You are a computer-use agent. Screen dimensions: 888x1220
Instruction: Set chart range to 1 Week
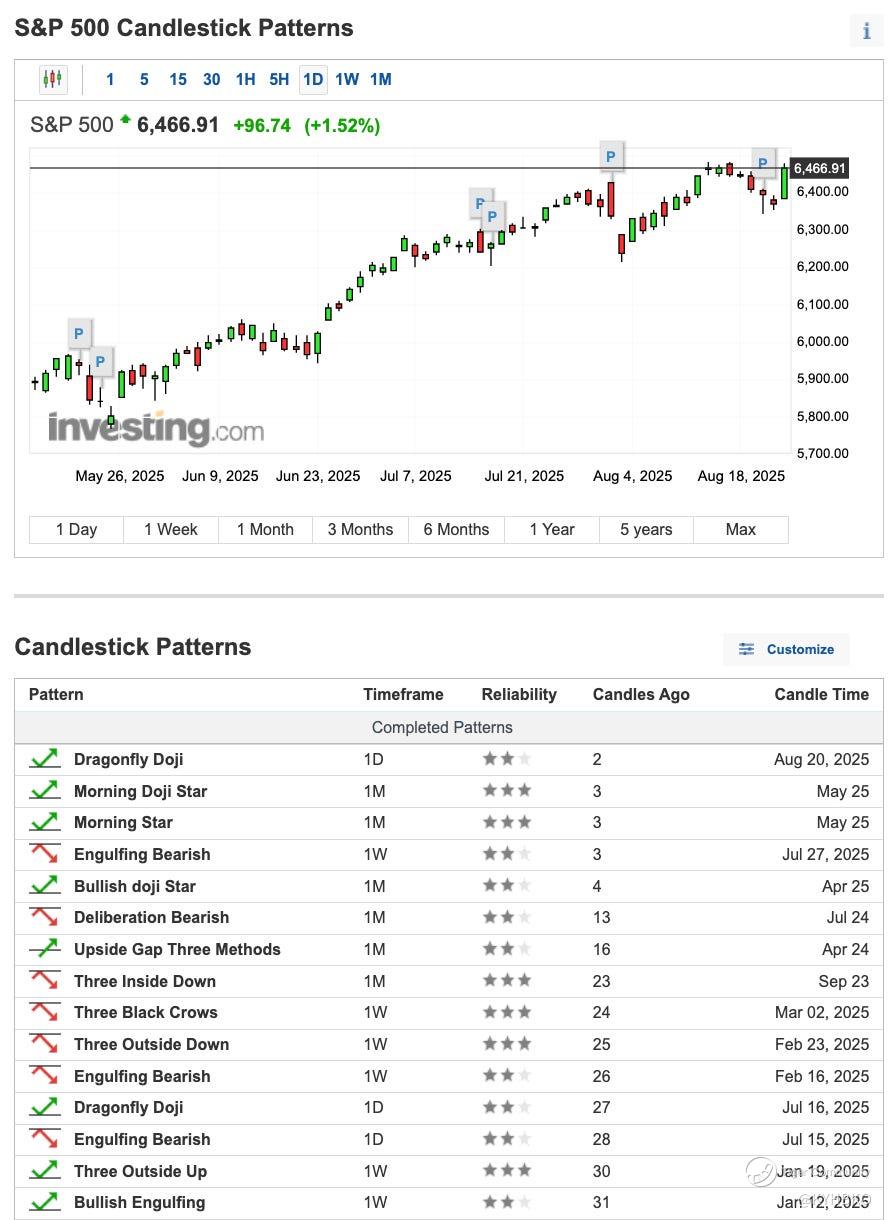tap(171, 529)
